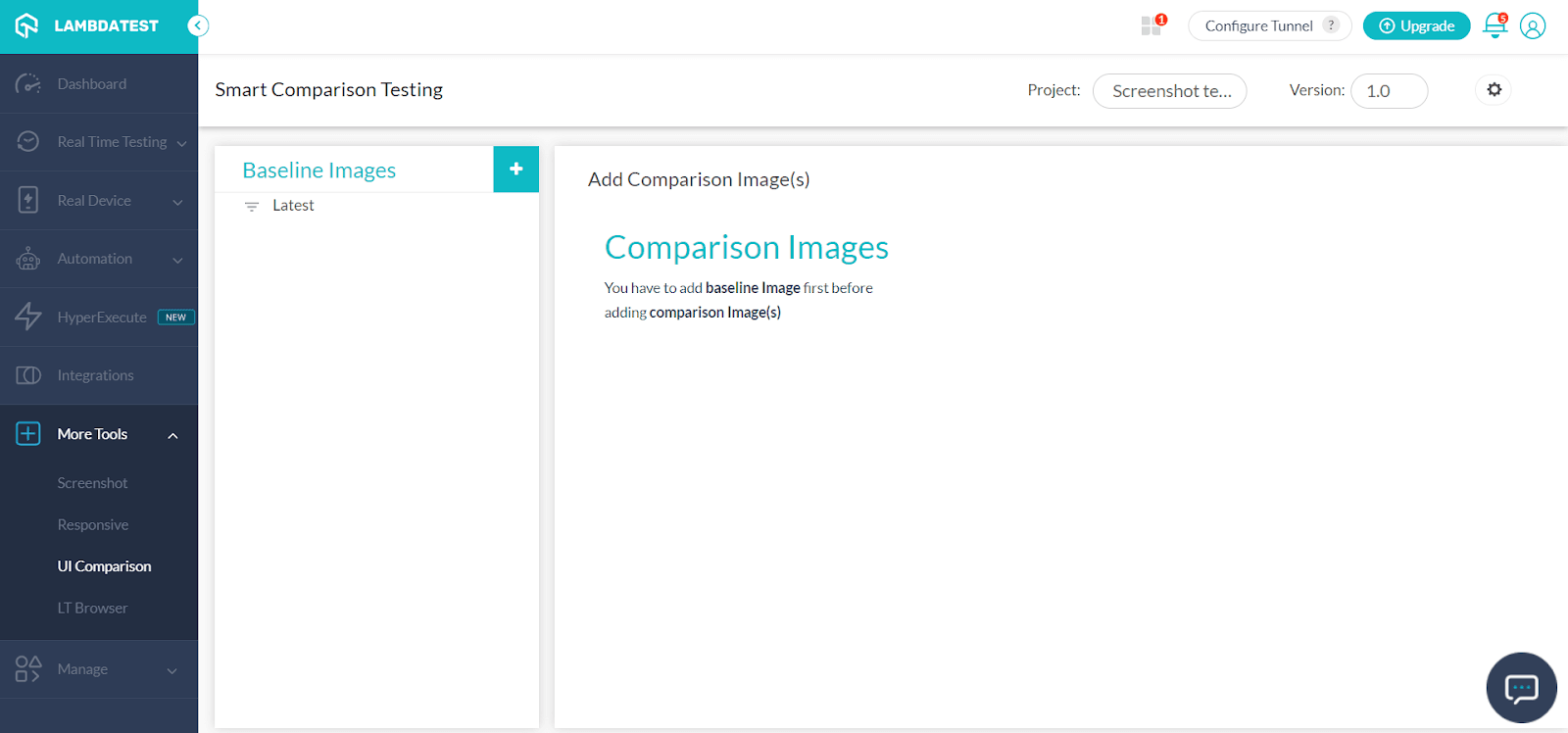1568x733 pixels.
Task: Add a baseline image with plus button
Action: [516, 170]
